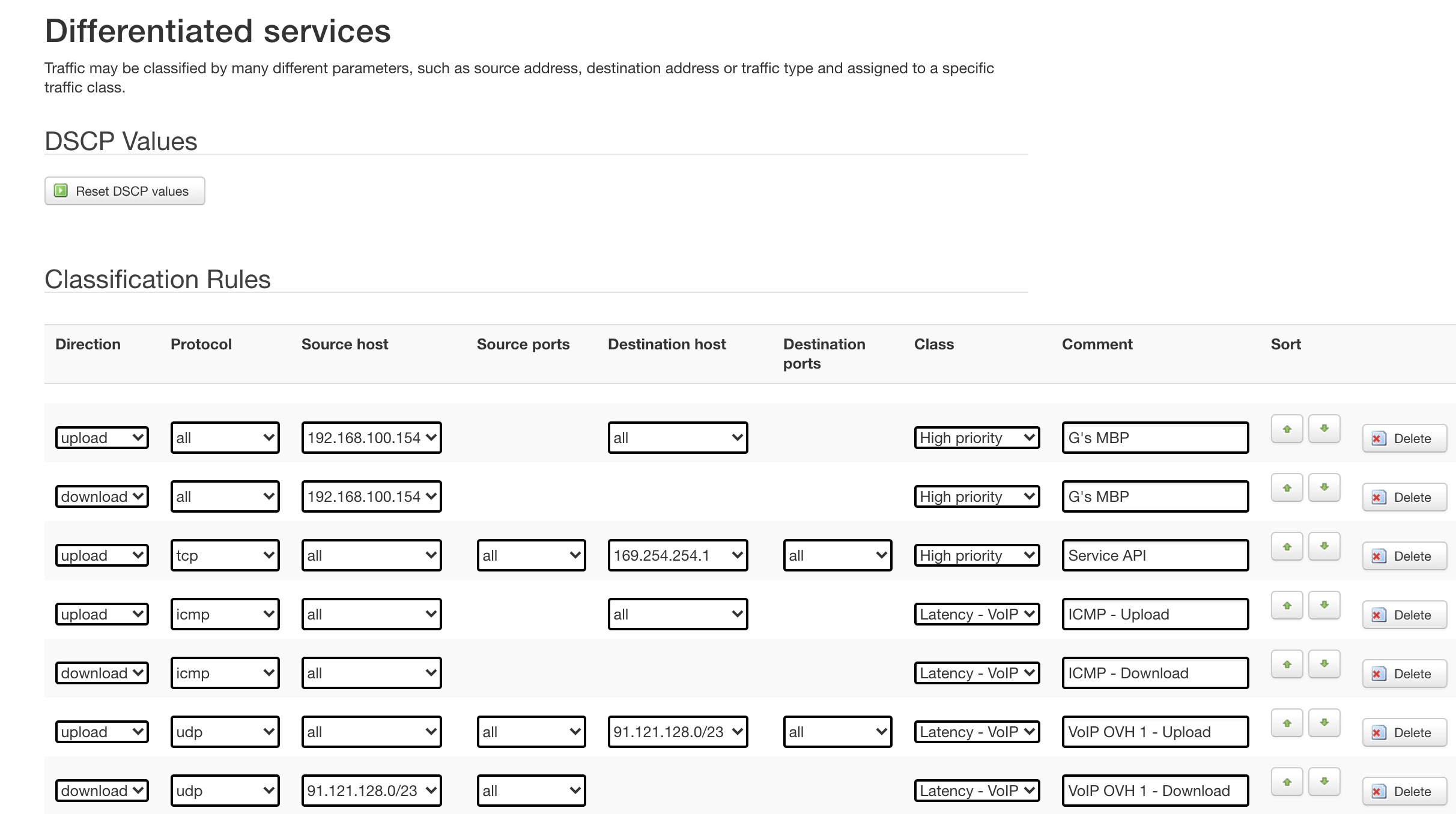
Task: Move the download G's MBP rule down
Action: click(x=1324, y=487)
